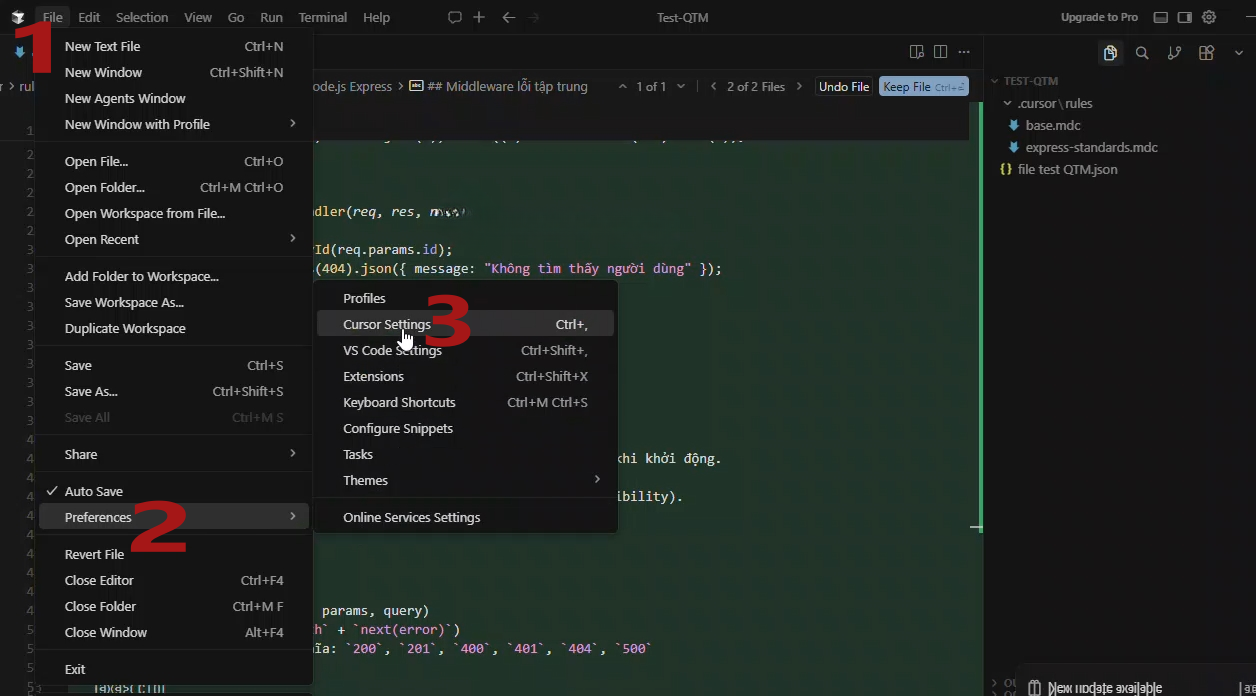The height and width of the screenshot is (696, 1256).
Task: Click the split editor icon
Action: 940,52
